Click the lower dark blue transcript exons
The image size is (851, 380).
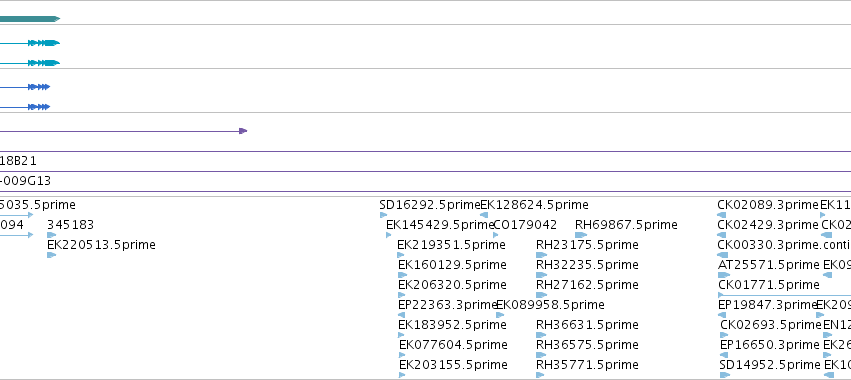click(39, 107)
